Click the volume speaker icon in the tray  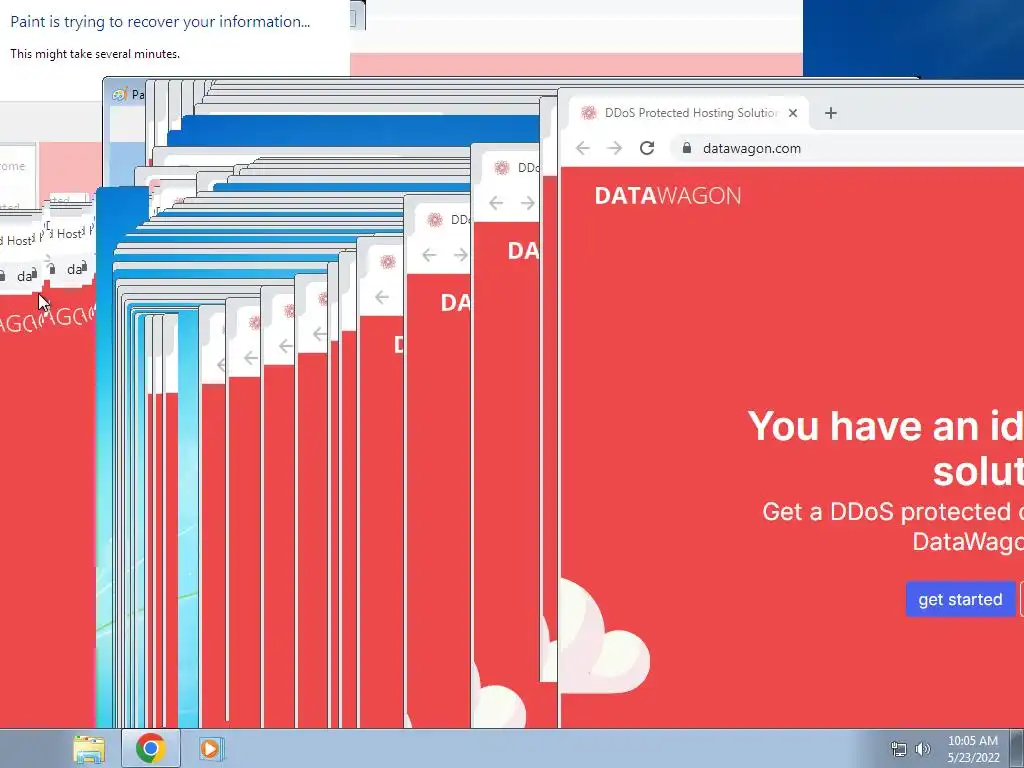pos(923,749)
